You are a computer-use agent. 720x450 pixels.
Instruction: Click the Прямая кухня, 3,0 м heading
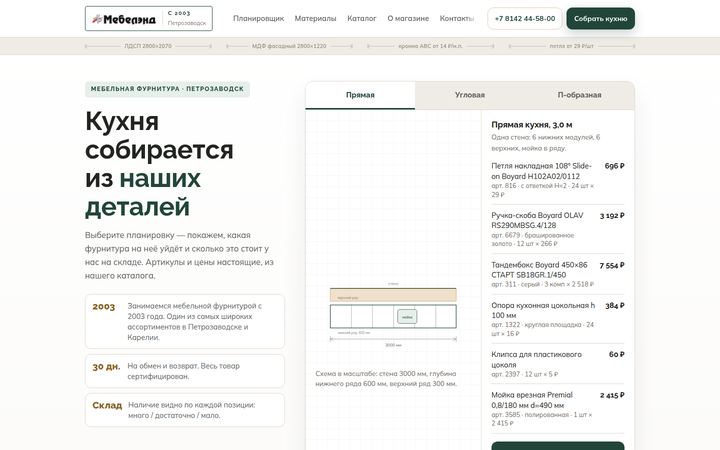[532, 124]
